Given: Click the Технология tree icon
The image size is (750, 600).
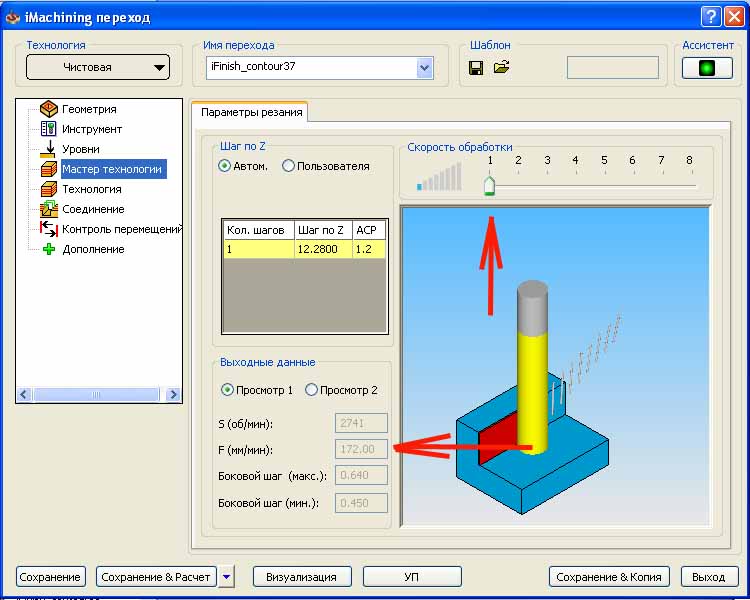Looking at the screenshot, I should 49,189.
